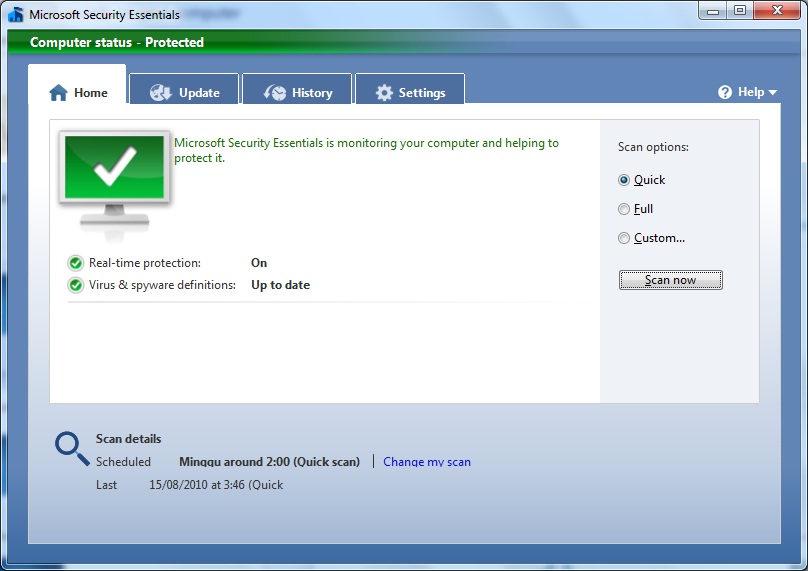
Task: Click the scheduled scan time text
Action: click(x=270, y=462)
